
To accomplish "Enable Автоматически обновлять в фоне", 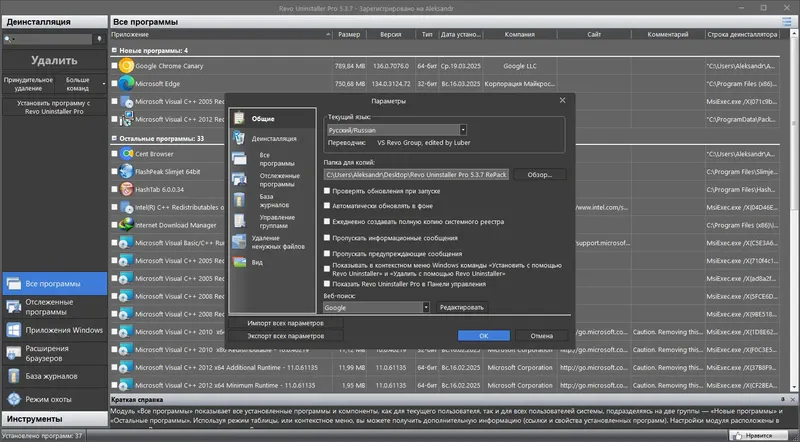I will tap(327, 206).
